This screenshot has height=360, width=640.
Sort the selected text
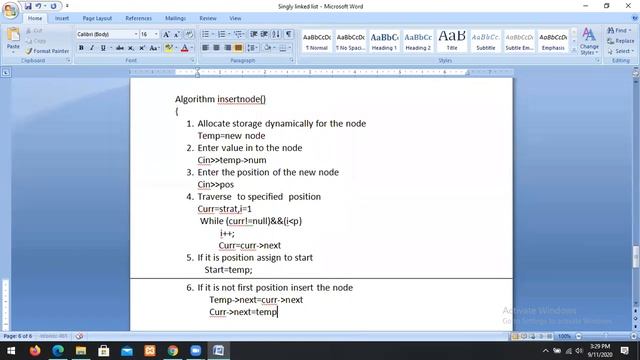(276, 34)
